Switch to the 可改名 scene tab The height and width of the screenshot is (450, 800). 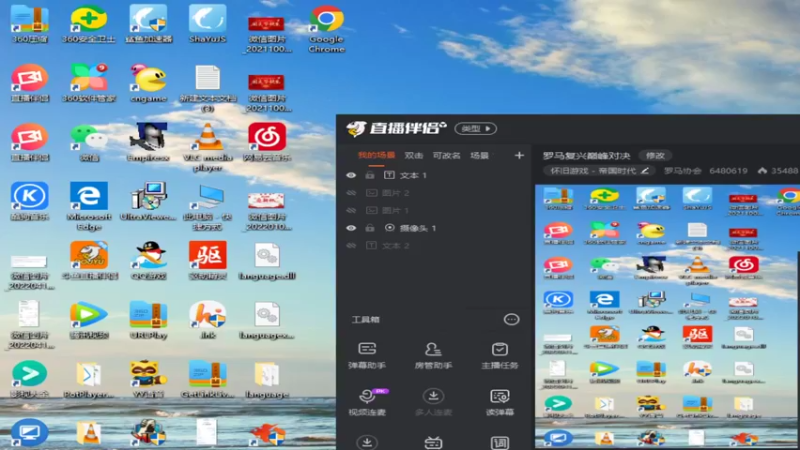pyautogui.click(x=446, y=155)
